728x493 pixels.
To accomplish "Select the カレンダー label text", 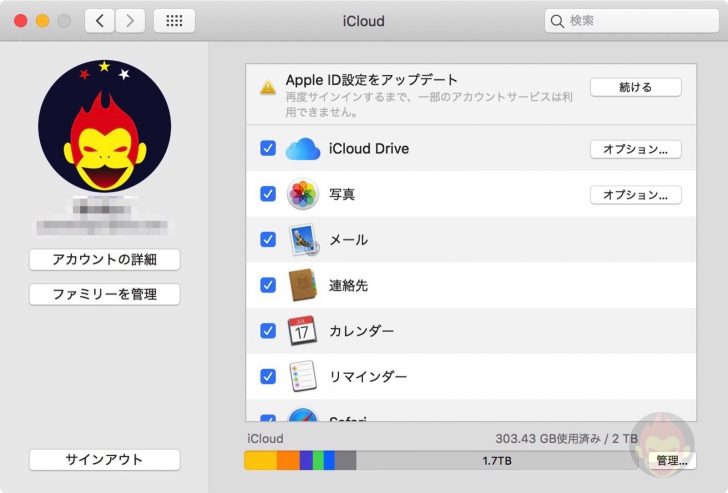I will coord(361,331).
